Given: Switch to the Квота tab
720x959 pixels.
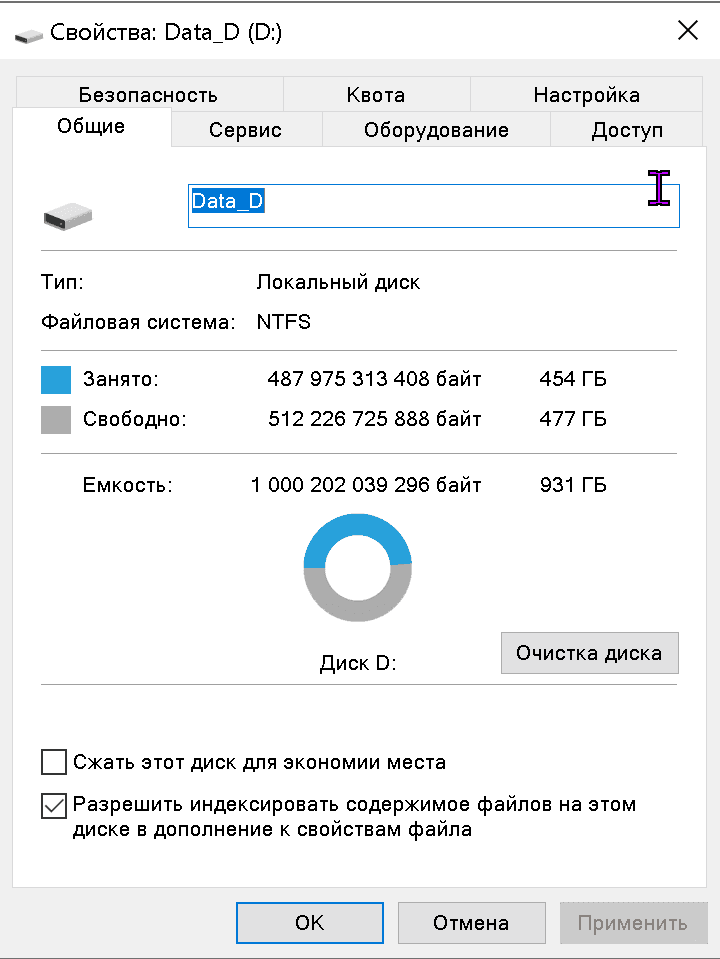Looking at the screenshot, I should (376, 95).
